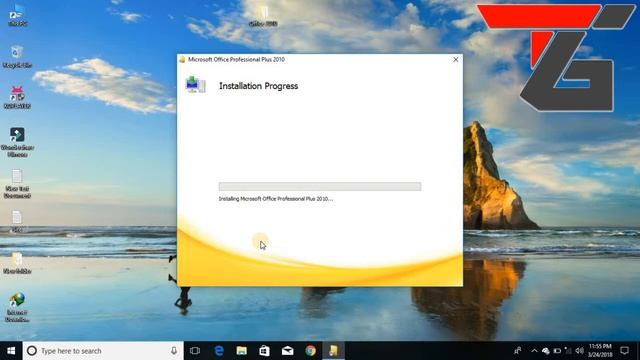The height and width of the screenshot is (360, 640).
Task: Click the battery tray icon
Action: [557, 351]
